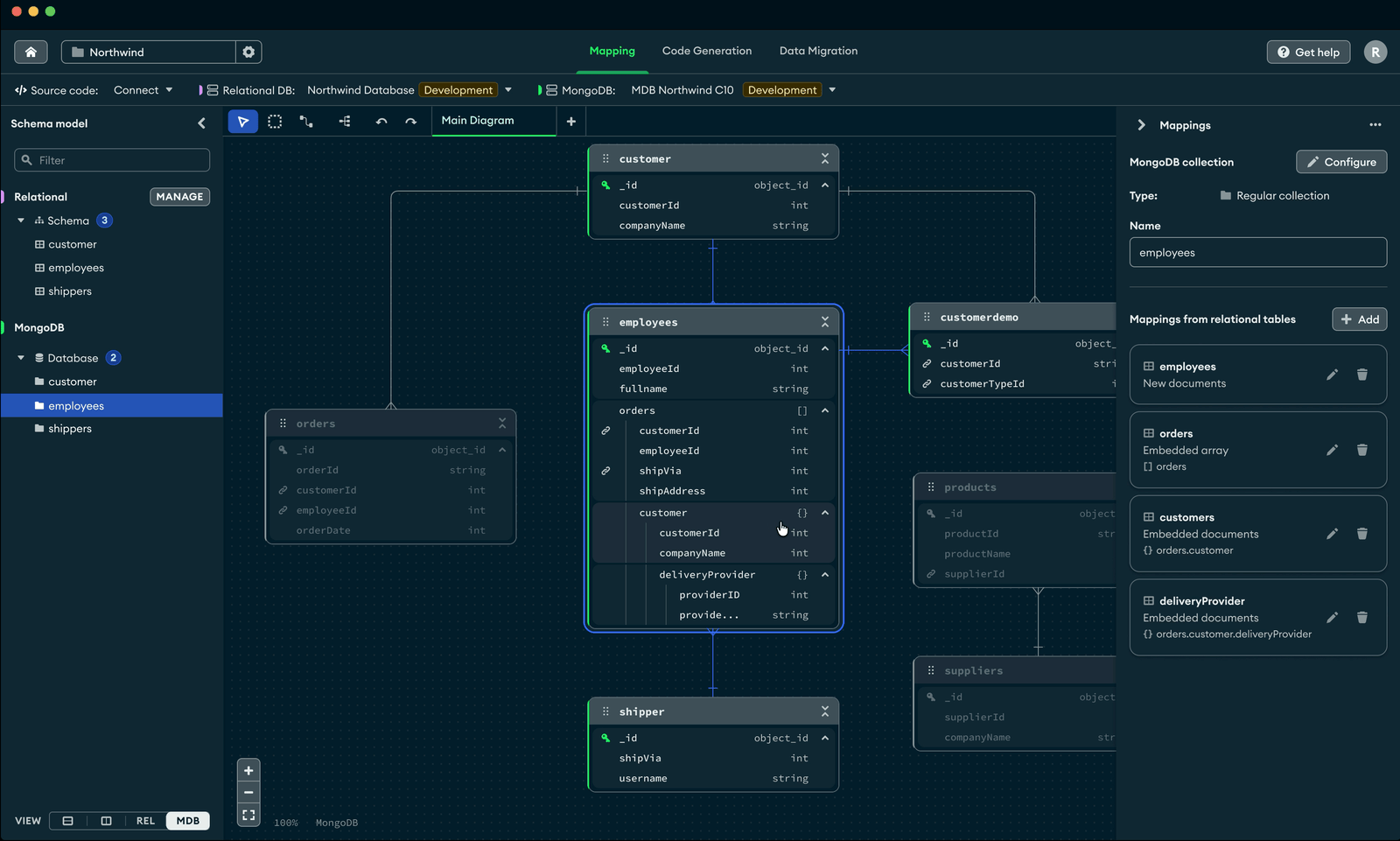This screenshot has width=1400, height=841.
Task: Edit the deliveryProvider mapping with the pencil icon
Action: click(x=1332, y=618)
